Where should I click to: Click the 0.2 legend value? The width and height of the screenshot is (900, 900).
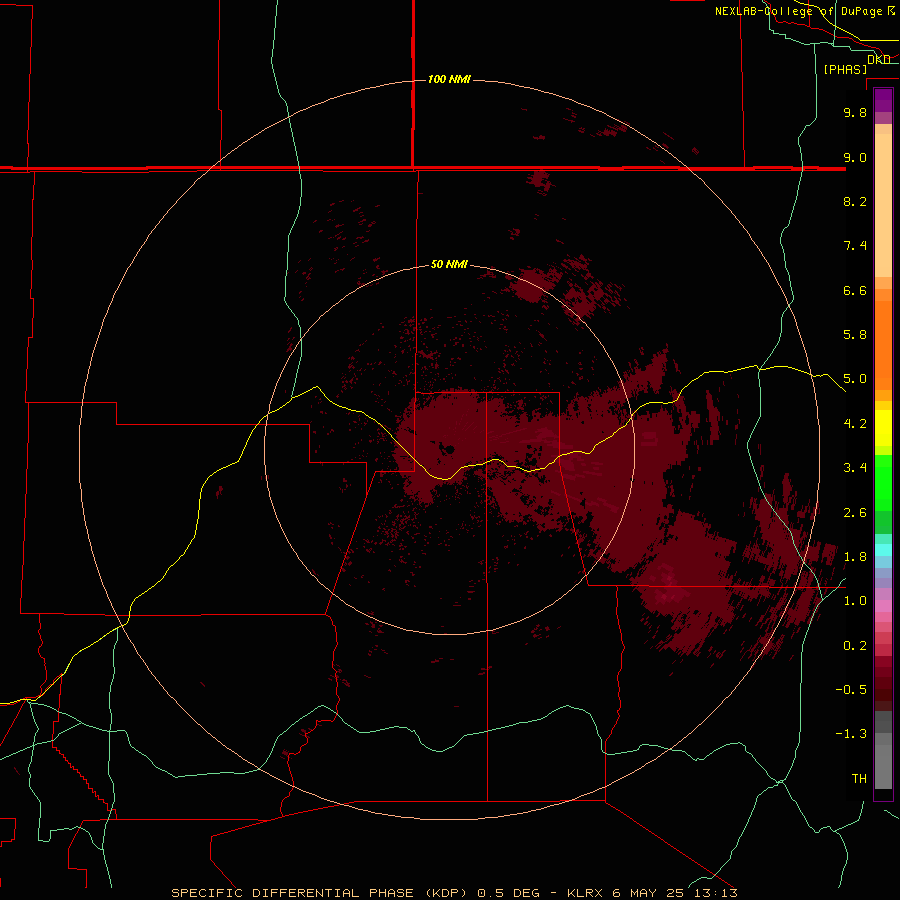pos(855,646)
